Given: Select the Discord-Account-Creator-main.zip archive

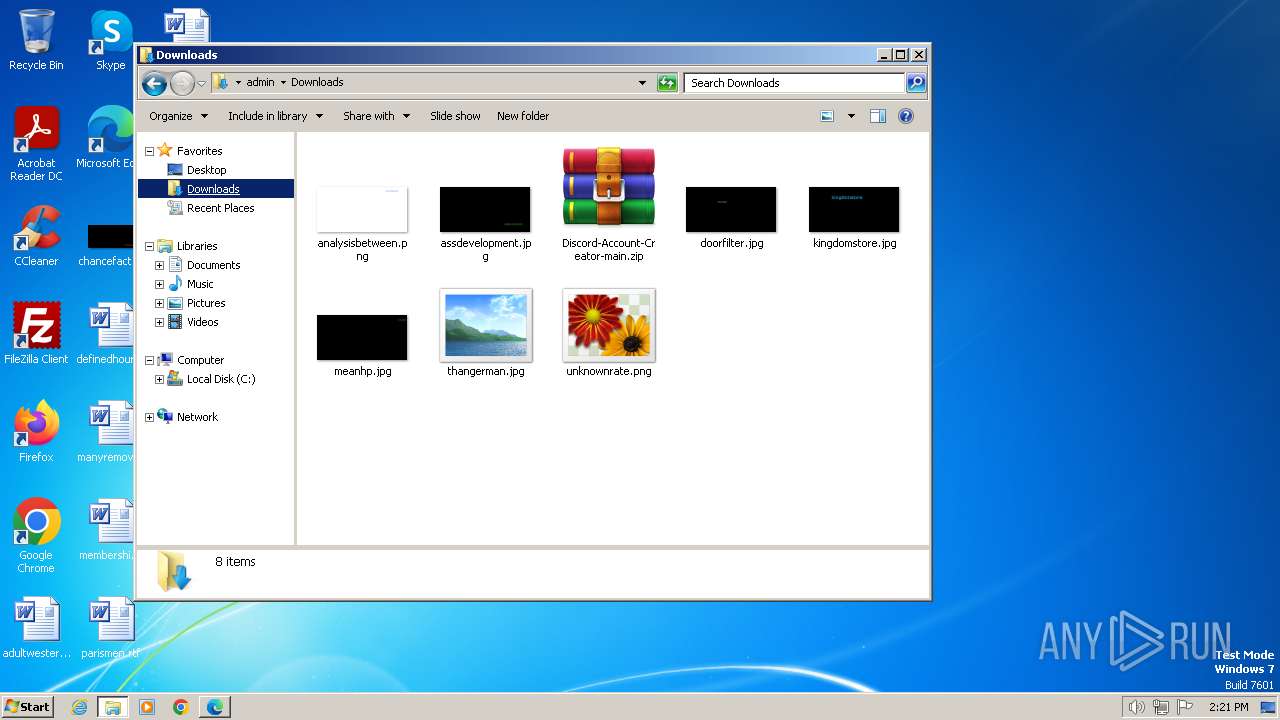Looking at the screenshot, I should point(608,204).
